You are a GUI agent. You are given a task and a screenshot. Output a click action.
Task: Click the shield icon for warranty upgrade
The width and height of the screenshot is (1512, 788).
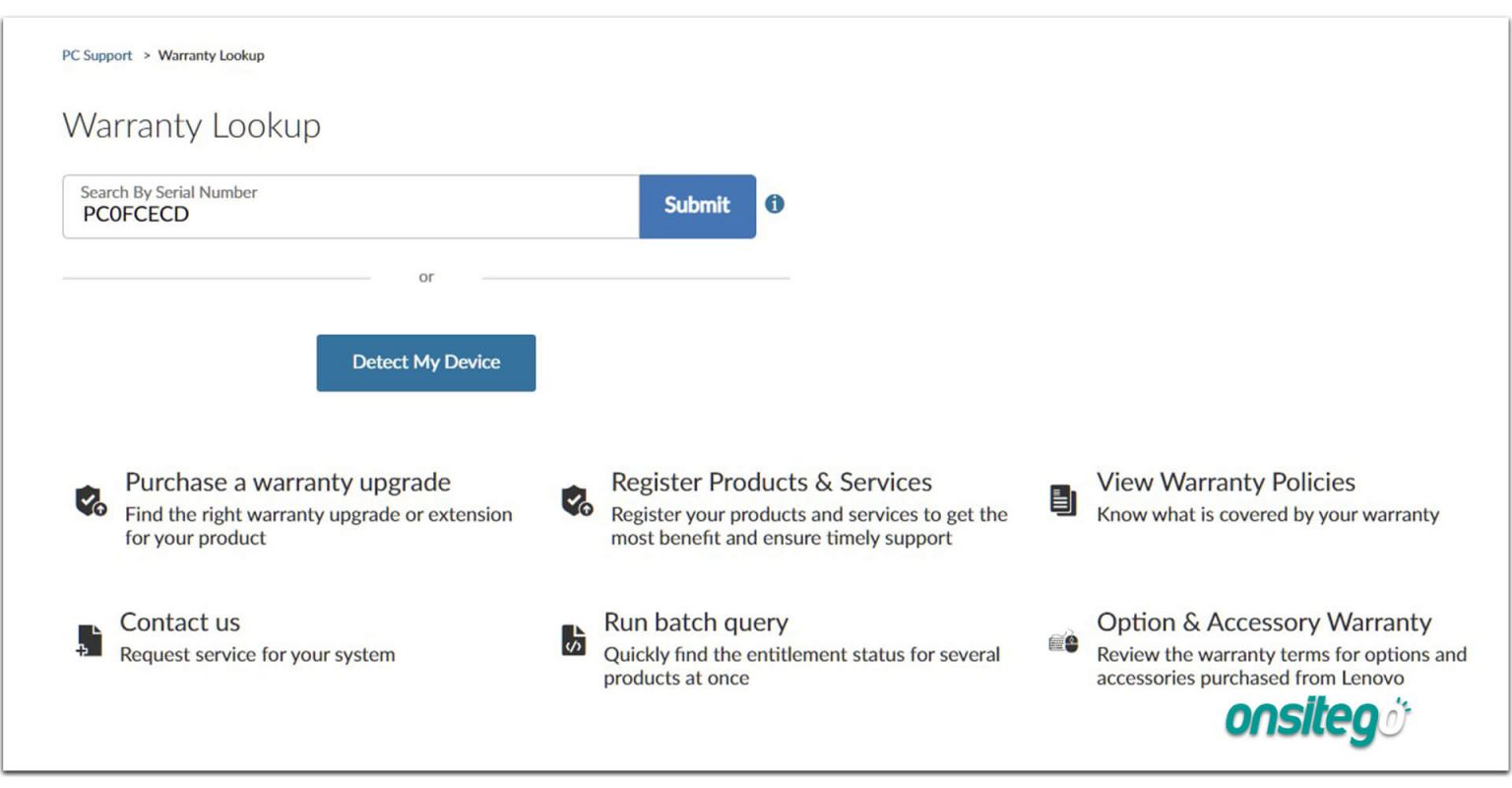click(91, 500)
